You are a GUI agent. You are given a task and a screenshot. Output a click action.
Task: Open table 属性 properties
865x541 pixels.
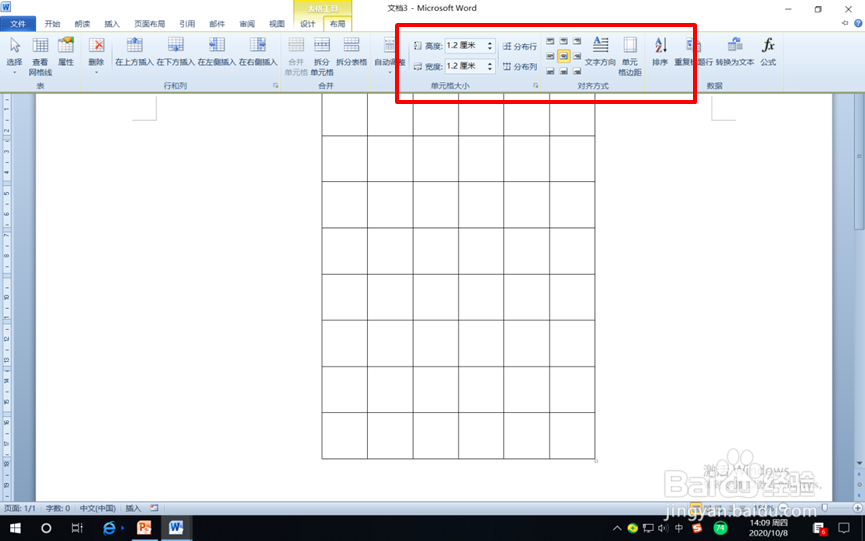pos(66,52)
